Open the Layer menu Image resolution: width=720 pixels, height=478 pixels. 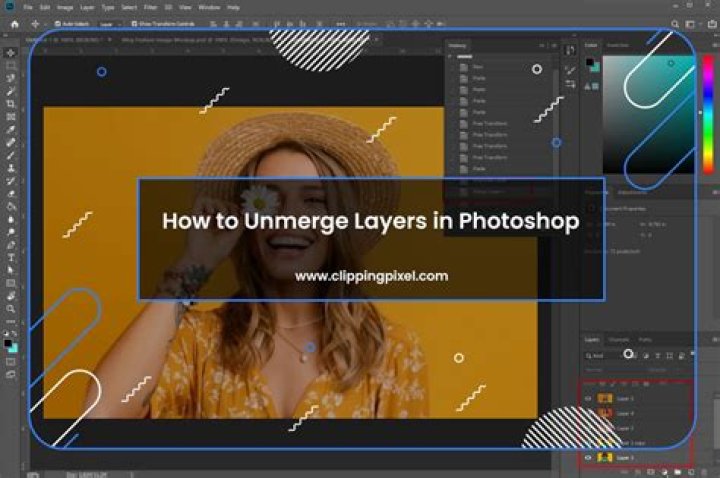[87, 6]
